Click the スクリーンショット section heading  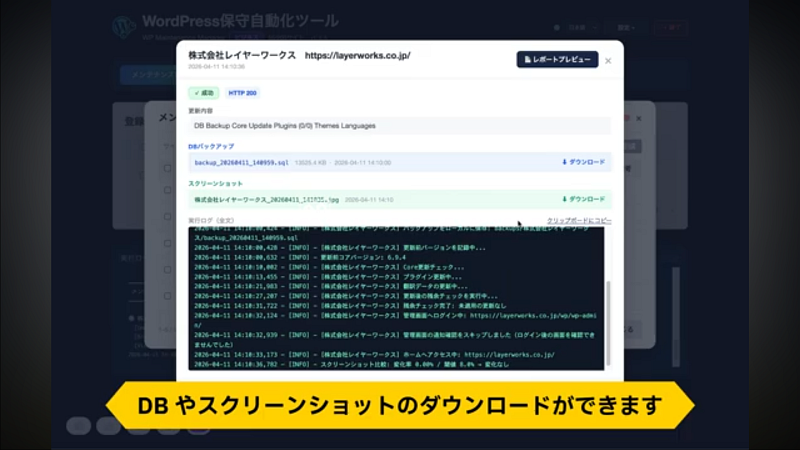coord(215,184)
